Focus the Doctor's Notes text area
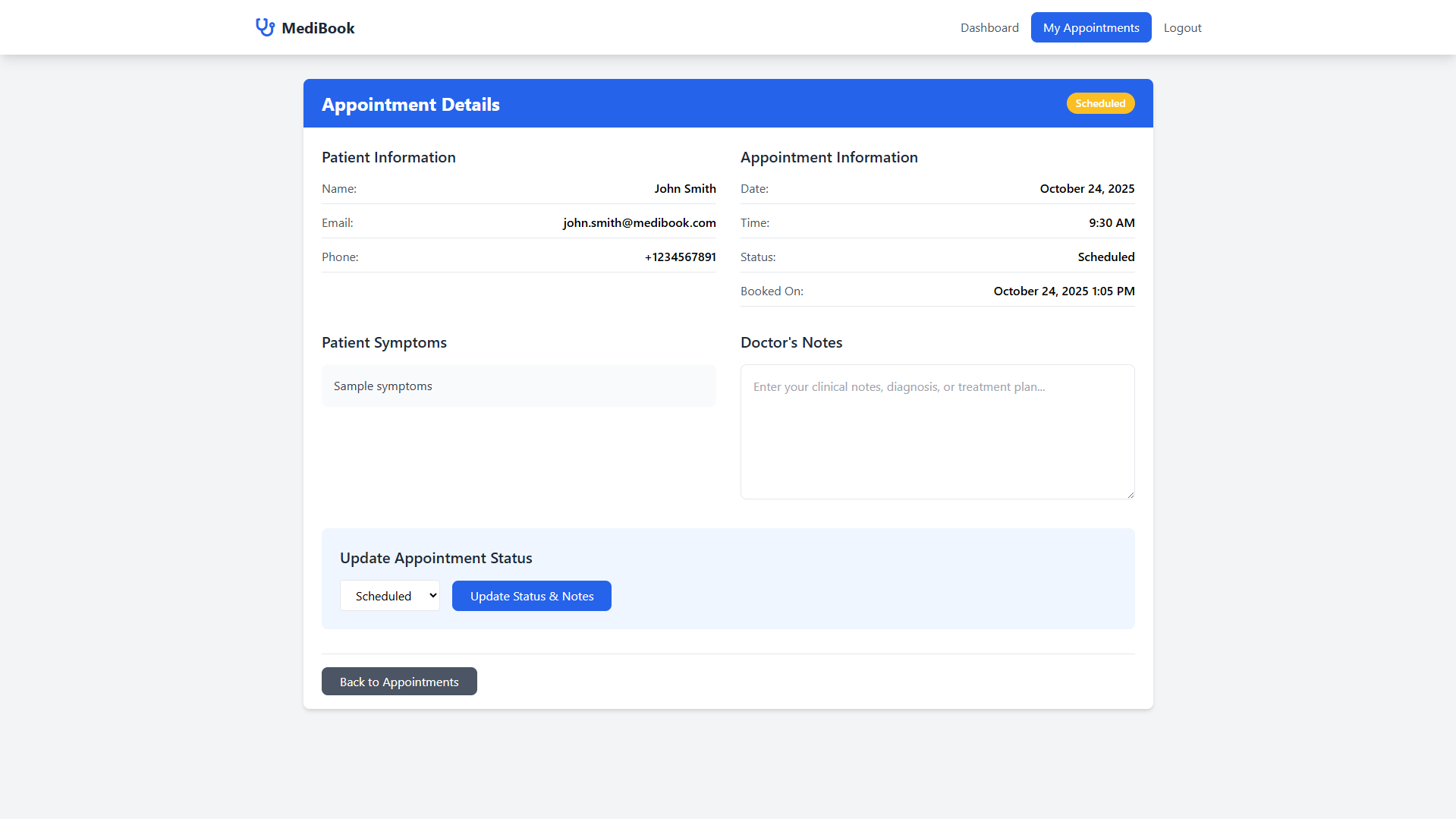Screen dimensions: 1456x819 [937, 431]
